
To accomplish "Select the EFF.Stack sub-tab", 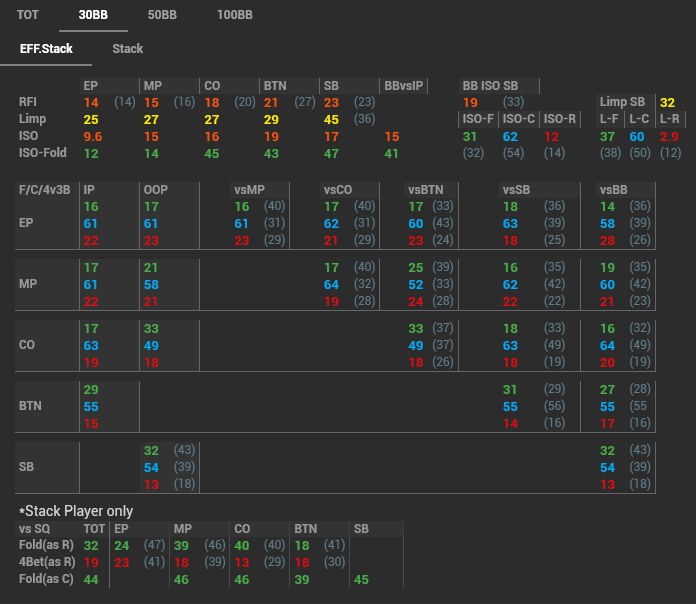I will pos(44,48).
